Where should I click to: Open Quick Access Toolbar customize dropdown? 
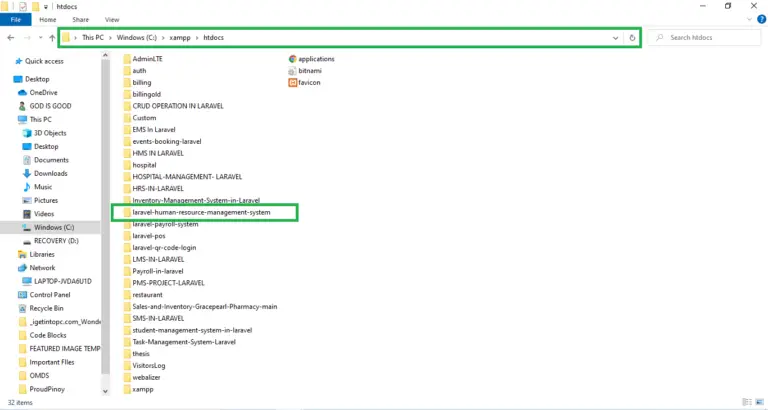pyautogui.click(x=46, y=7)
